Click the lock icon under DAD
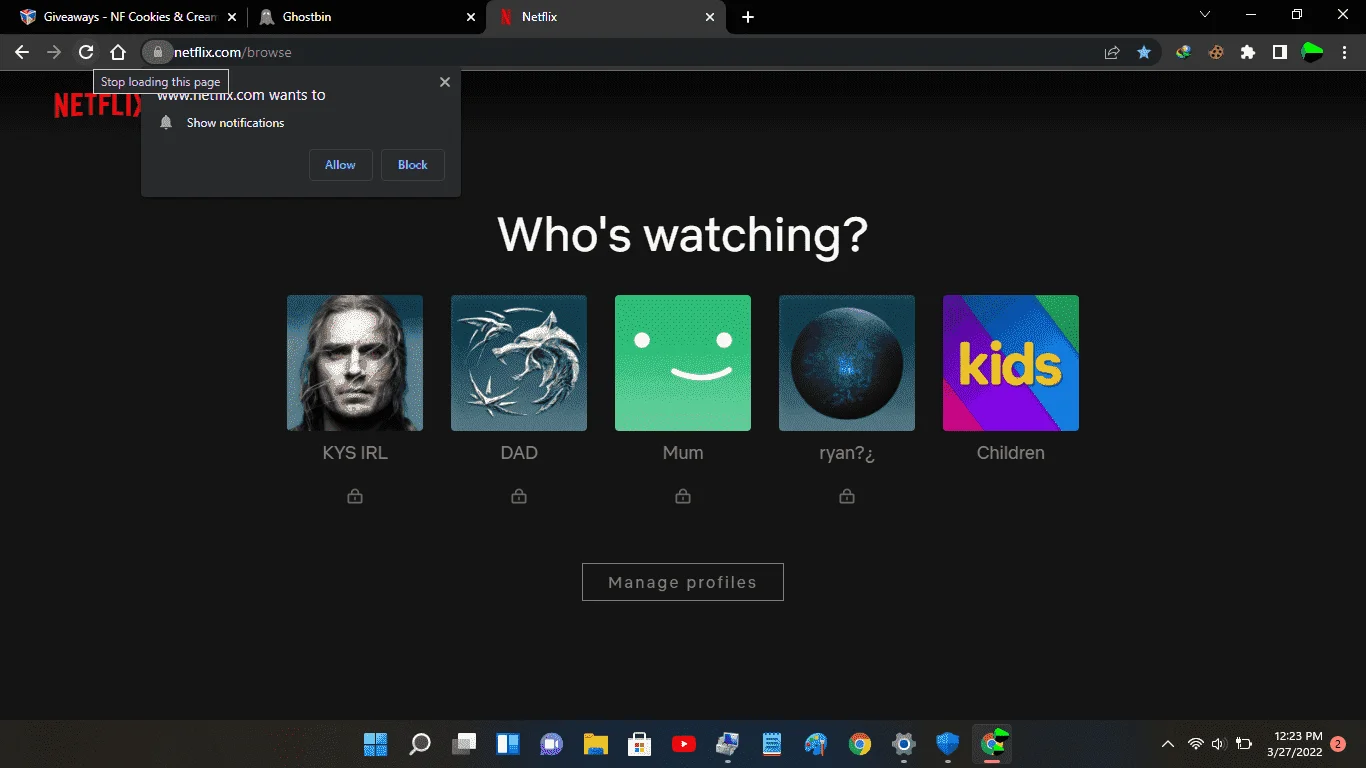1366x768 pixels. tap(519, 496)
